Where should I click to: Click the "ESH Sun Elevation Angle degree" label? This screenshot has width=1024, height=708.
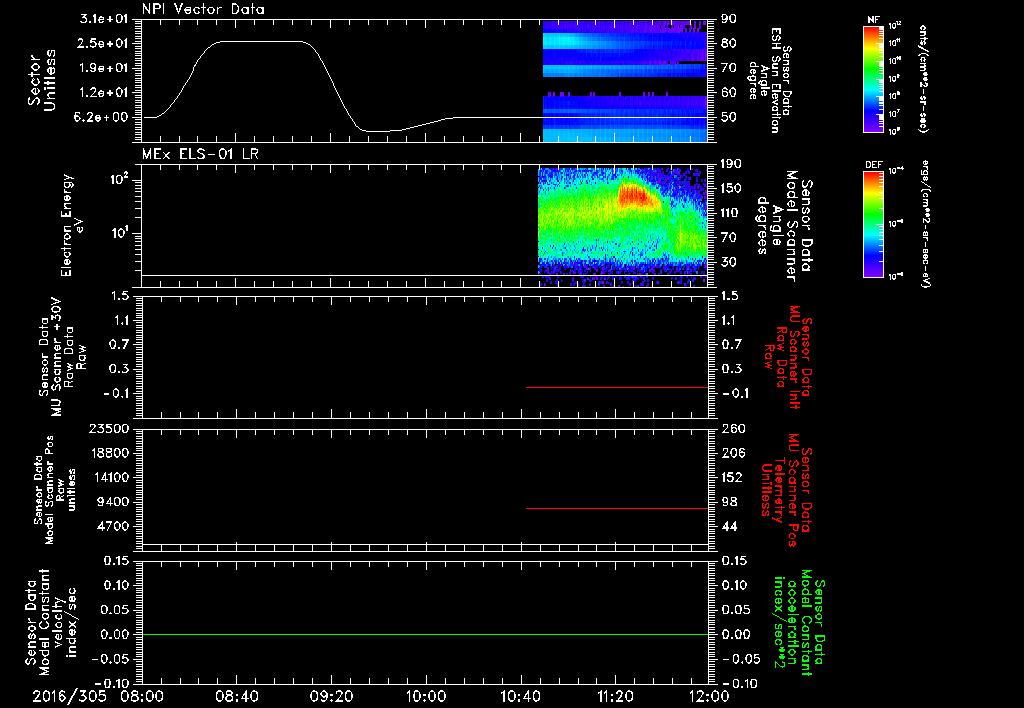[x=769, y=80]
